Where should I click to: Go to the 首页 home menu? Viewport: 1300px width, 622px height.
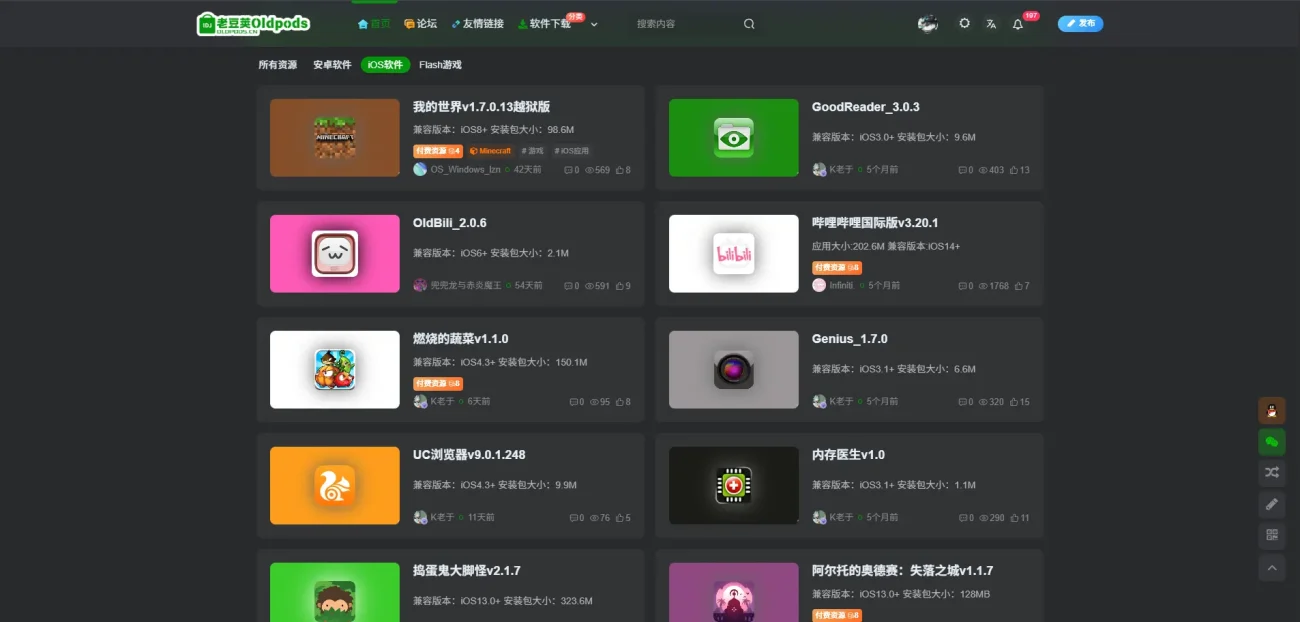[374, 24]
